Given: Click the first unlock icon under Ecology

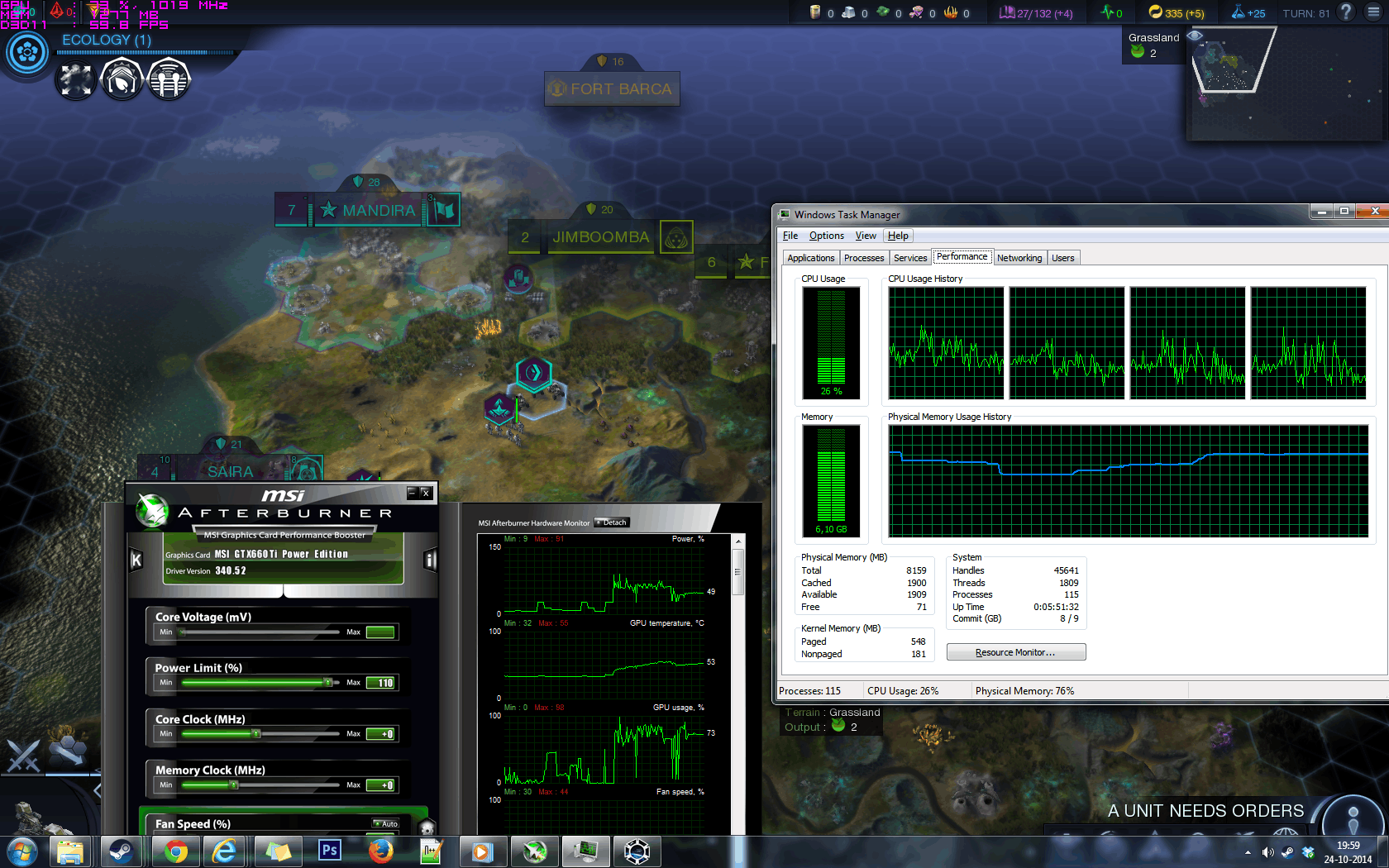Looking at the screenshot, I should point(76,80).
